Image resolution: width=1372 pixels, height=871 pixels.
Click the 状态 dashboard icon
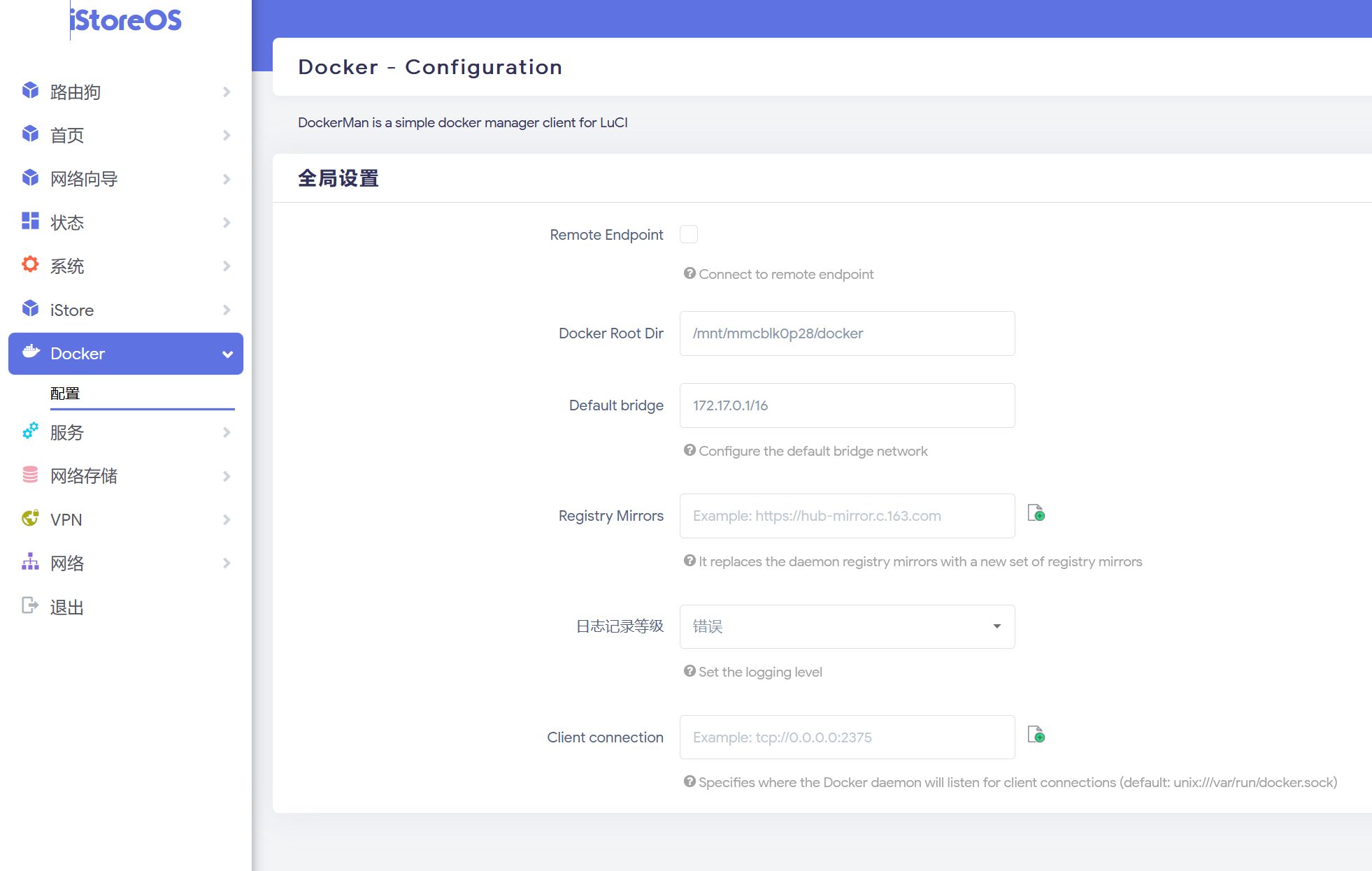pos(30,221)
